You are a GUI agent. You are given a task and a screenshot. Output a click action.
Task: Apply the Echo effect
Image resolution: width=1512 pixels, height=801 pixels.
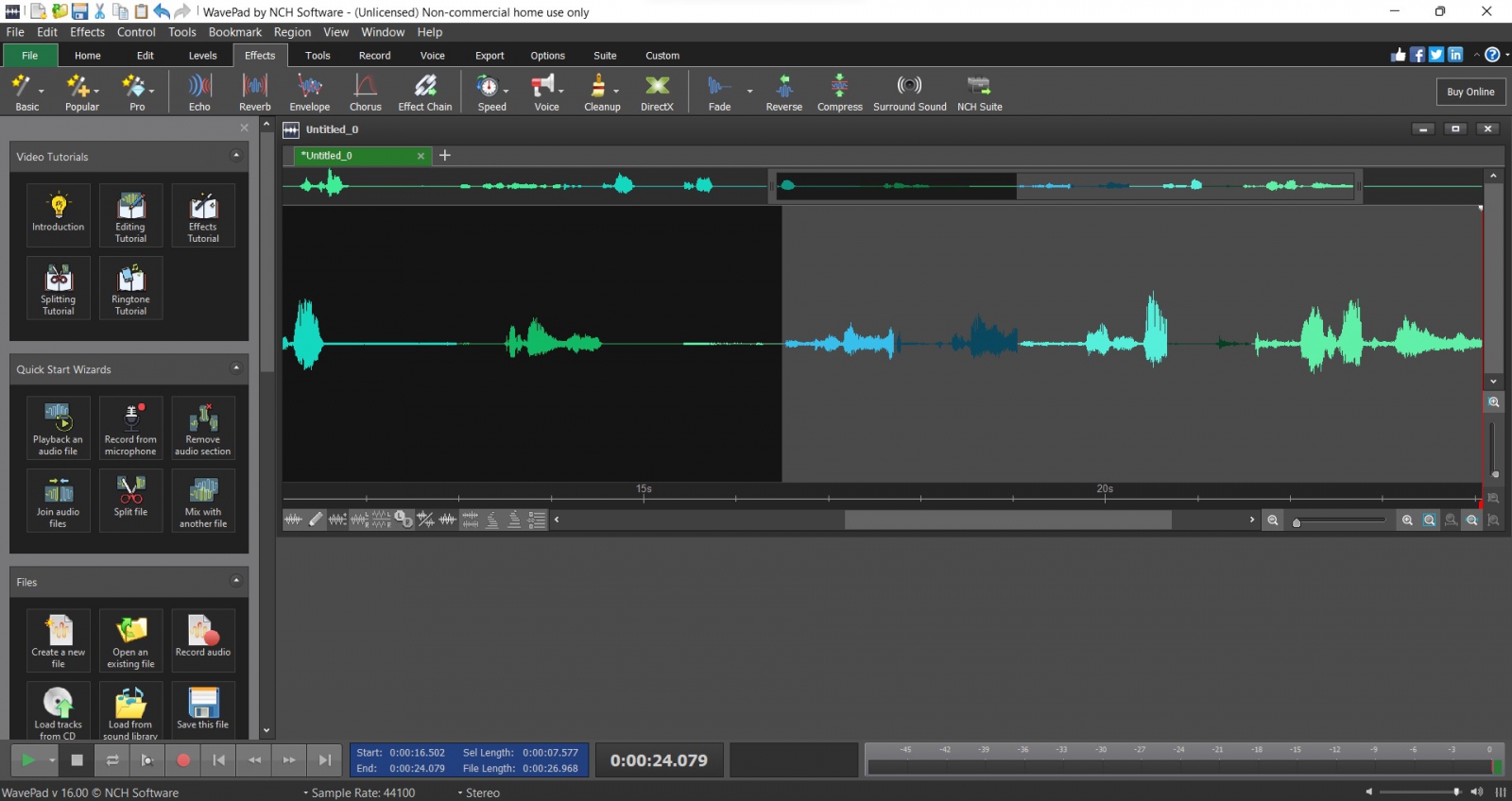[199, 93]
